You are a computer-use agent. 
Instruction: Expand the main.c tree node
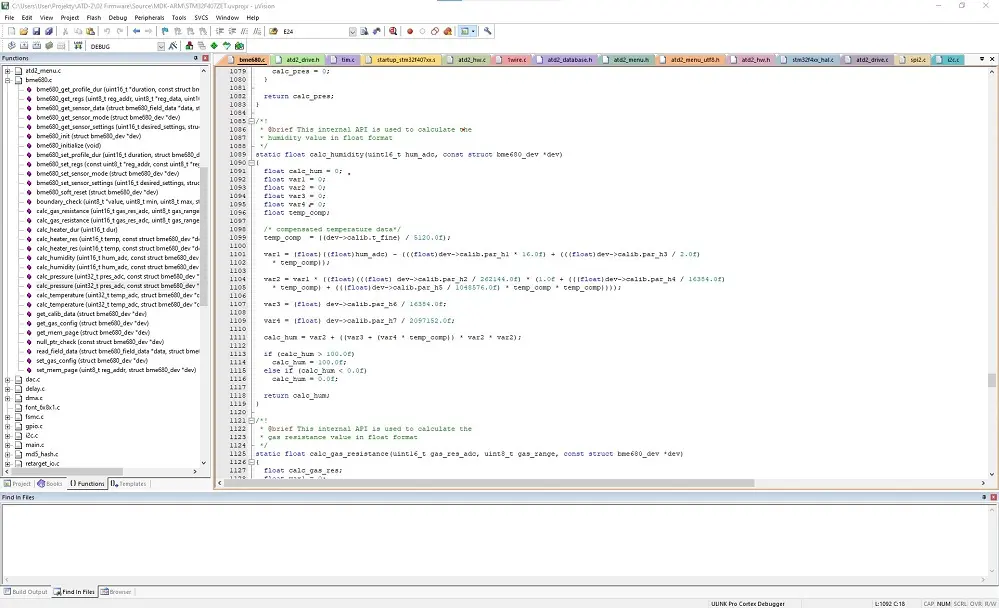(8, 444)
